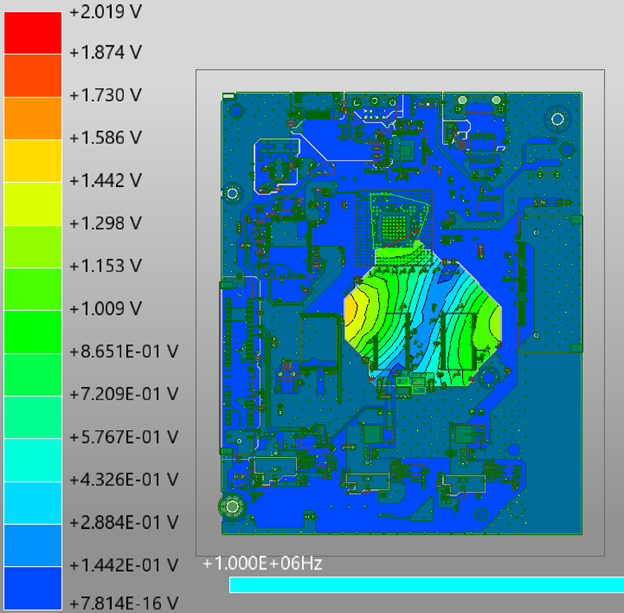Click the +7.814E-16 V minimum legend label

pos(123,603)
